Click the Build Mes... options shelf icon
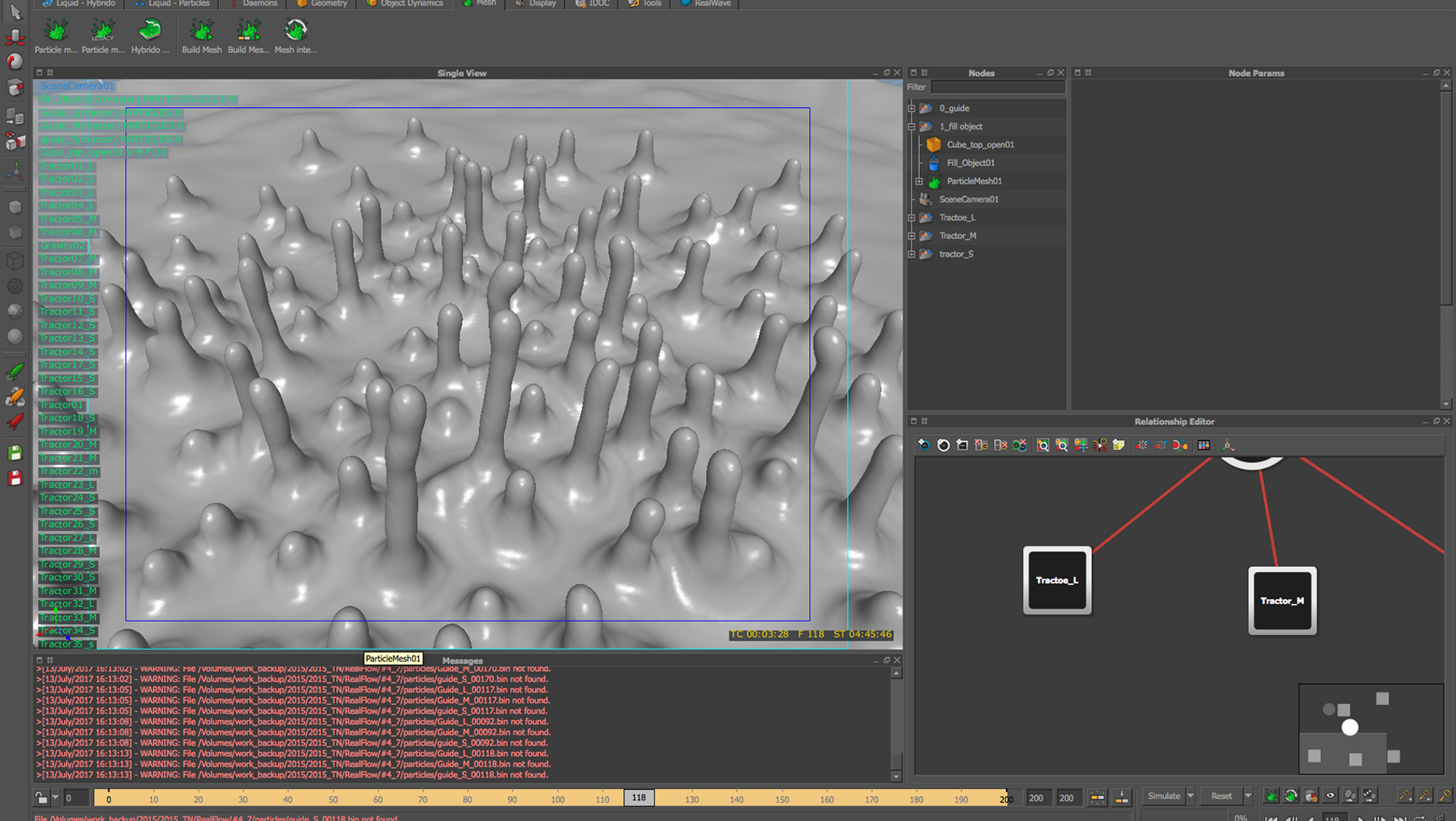The width and height of the screenshot is (1456, 821). click(248, 30)
